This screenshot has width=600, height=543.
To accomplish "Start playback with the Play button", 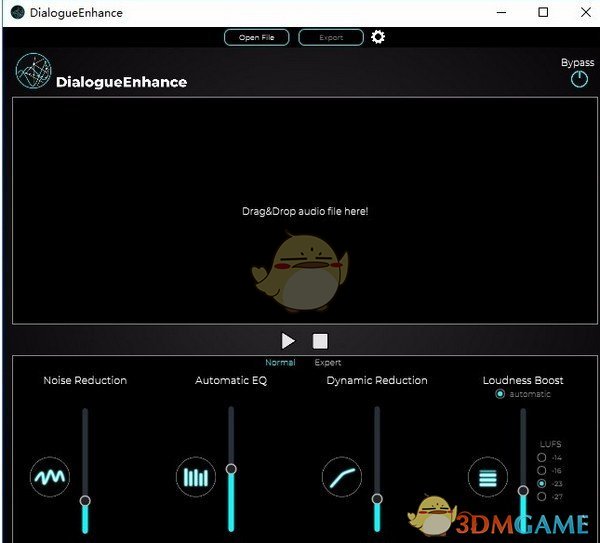I will point(288,341).
